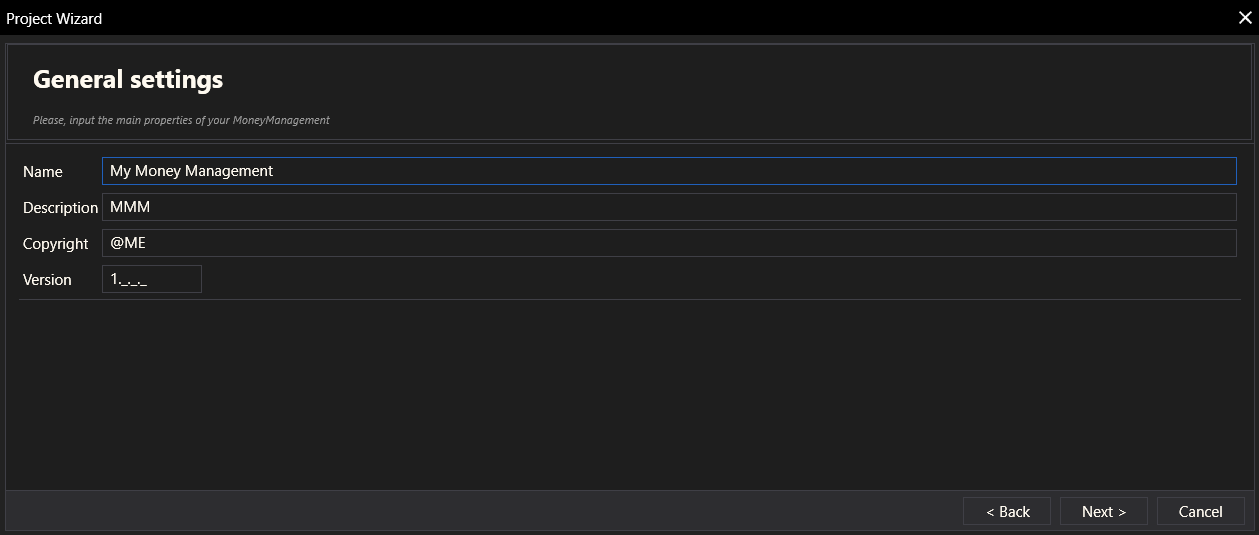The height and width of the screenshot is (535, 1259).
Task: Click into the Copyright field
Action: click(x=668, y=243)
